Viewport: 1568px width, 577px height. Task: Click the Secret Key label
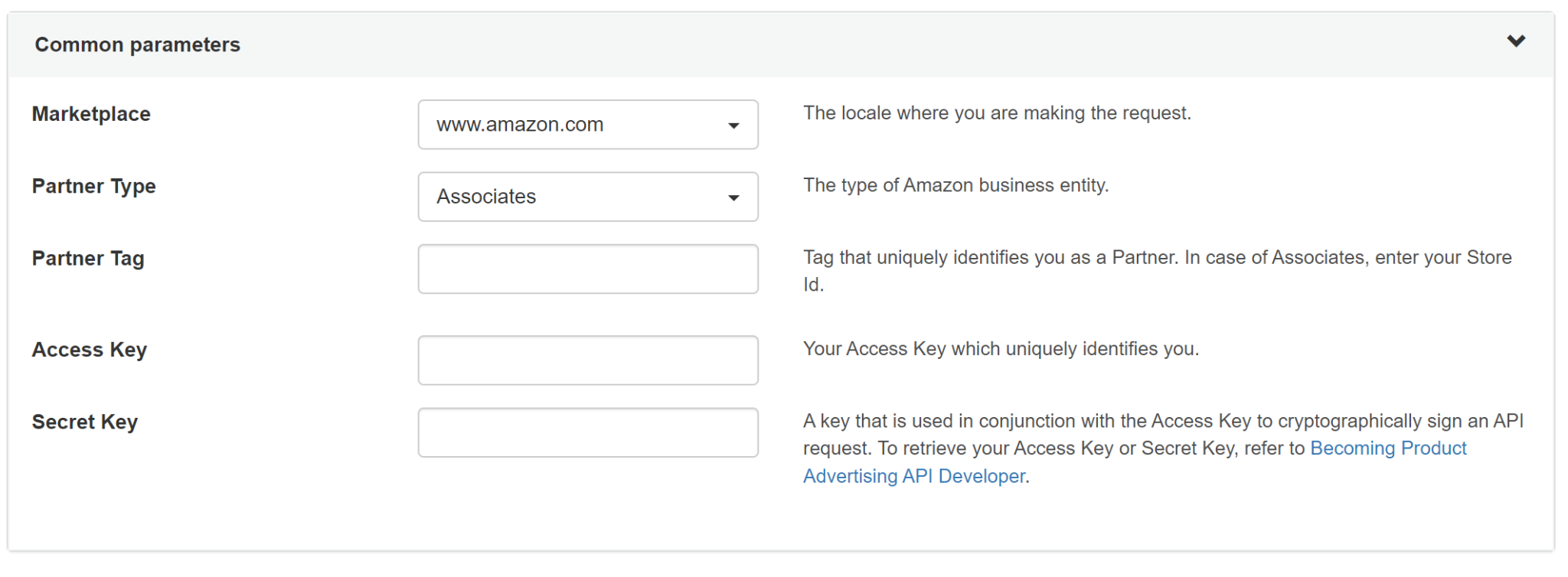84,422
